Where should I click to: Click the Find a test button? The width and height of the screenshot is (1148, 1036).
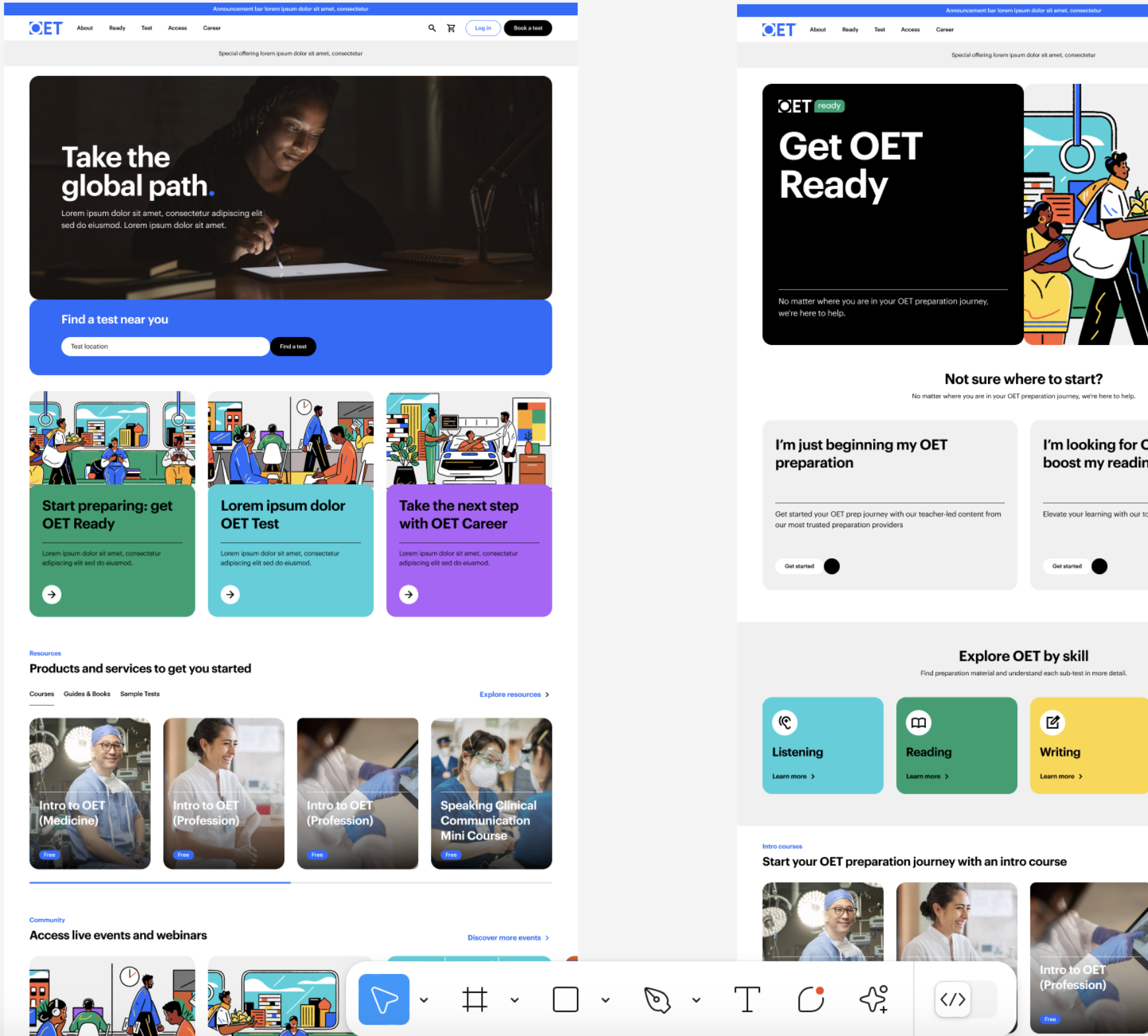[x=293, y=346]
